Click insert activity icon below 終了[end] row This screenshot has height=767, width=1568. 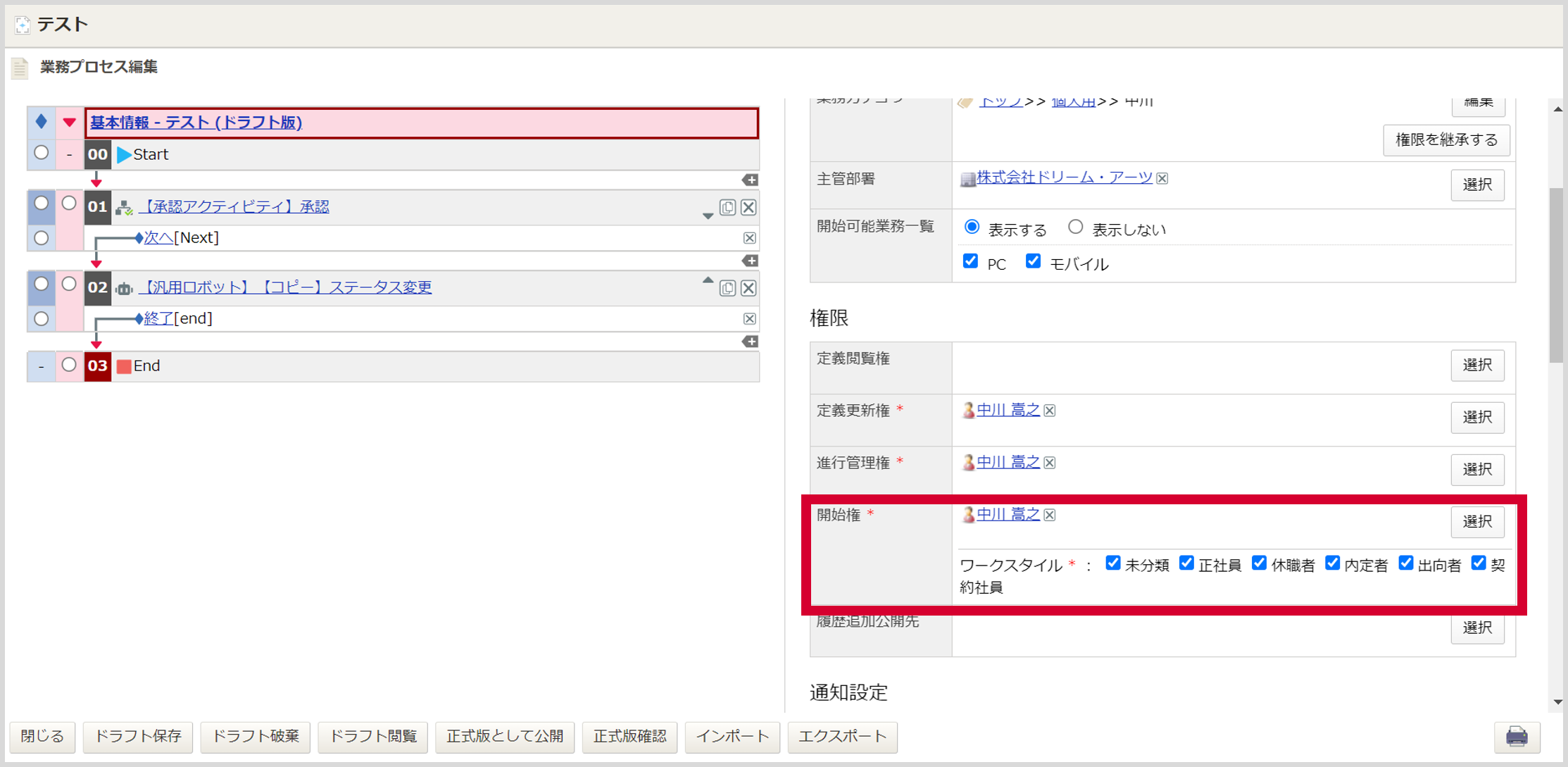tap(750, 342)
